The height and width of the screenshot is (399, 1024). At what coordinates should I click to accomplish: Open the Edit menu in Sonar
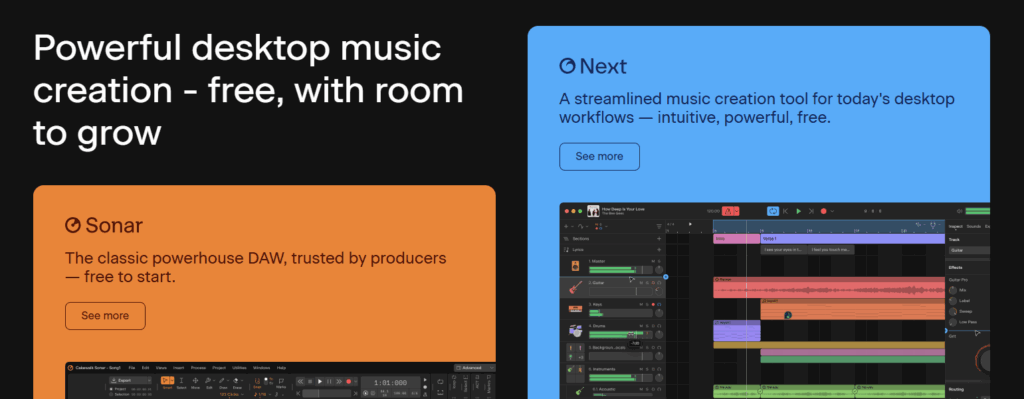[x=145, y=368]
